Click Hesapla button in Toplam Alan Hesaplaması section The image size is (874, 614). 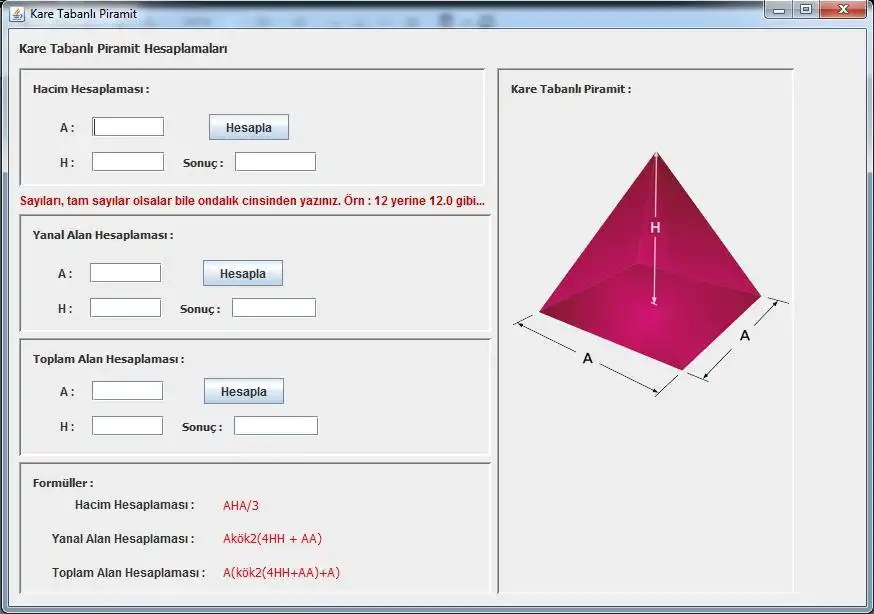coord(244,391)
